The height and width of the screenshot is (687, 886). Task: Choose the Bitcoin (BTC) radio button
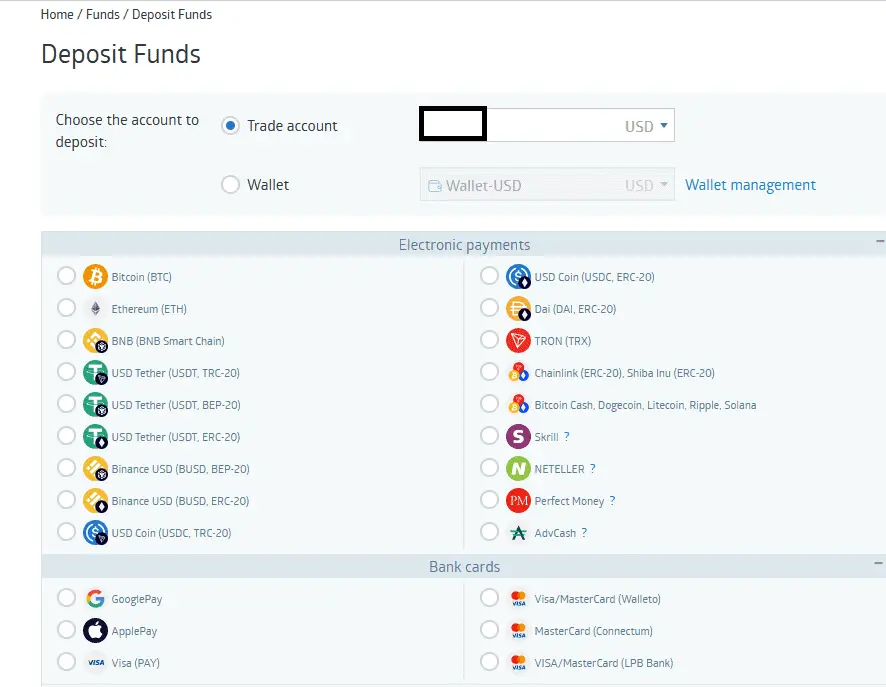tap(66, 276)
